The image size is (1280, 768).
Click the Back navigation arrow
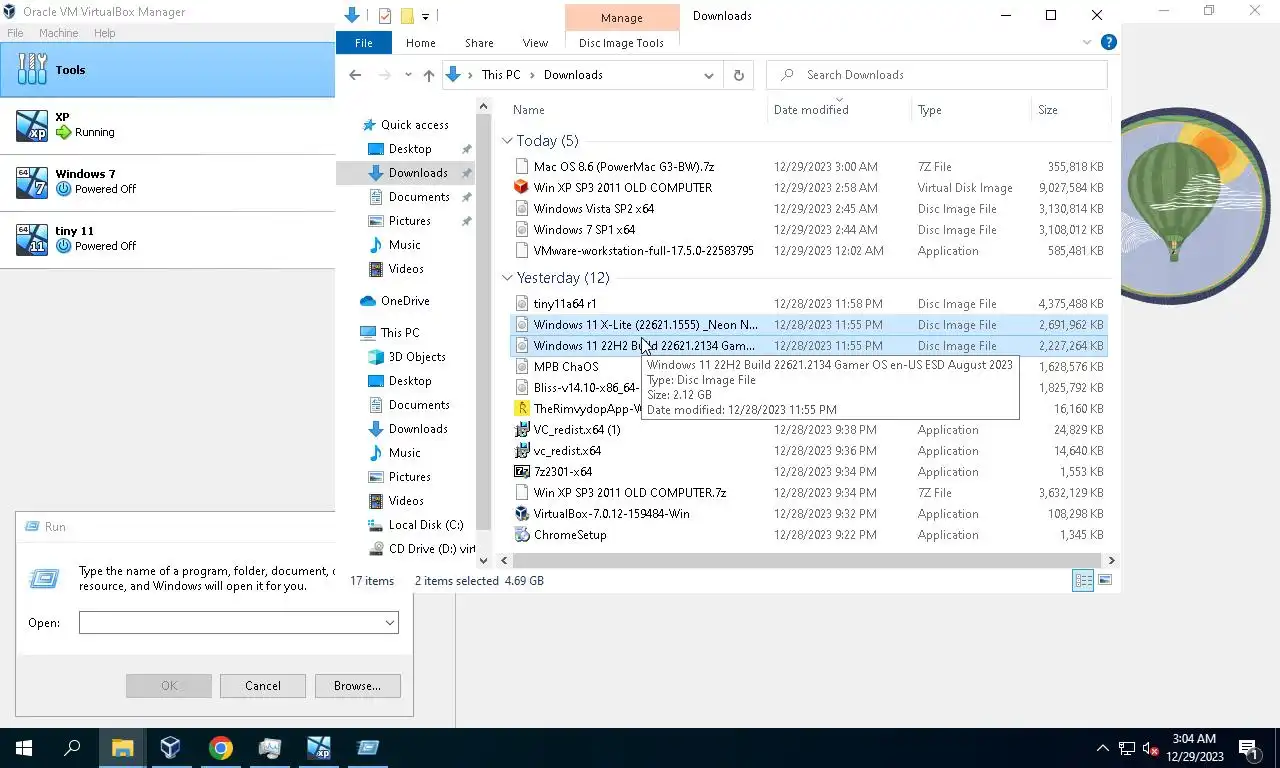[x=355, y=75]
